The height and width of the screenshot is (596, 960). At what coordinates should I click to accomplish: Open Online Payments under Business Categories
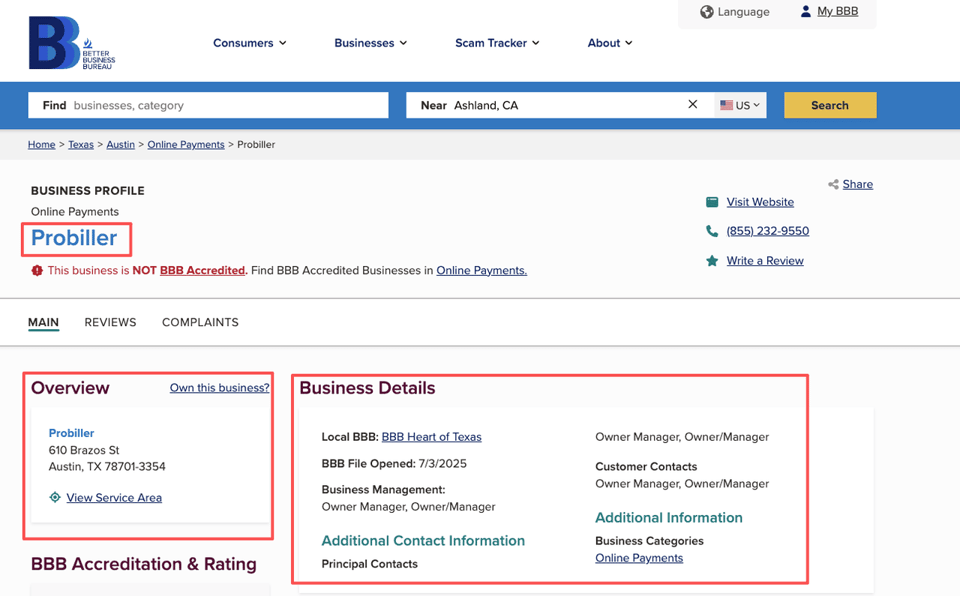click(x=639, y=558)
